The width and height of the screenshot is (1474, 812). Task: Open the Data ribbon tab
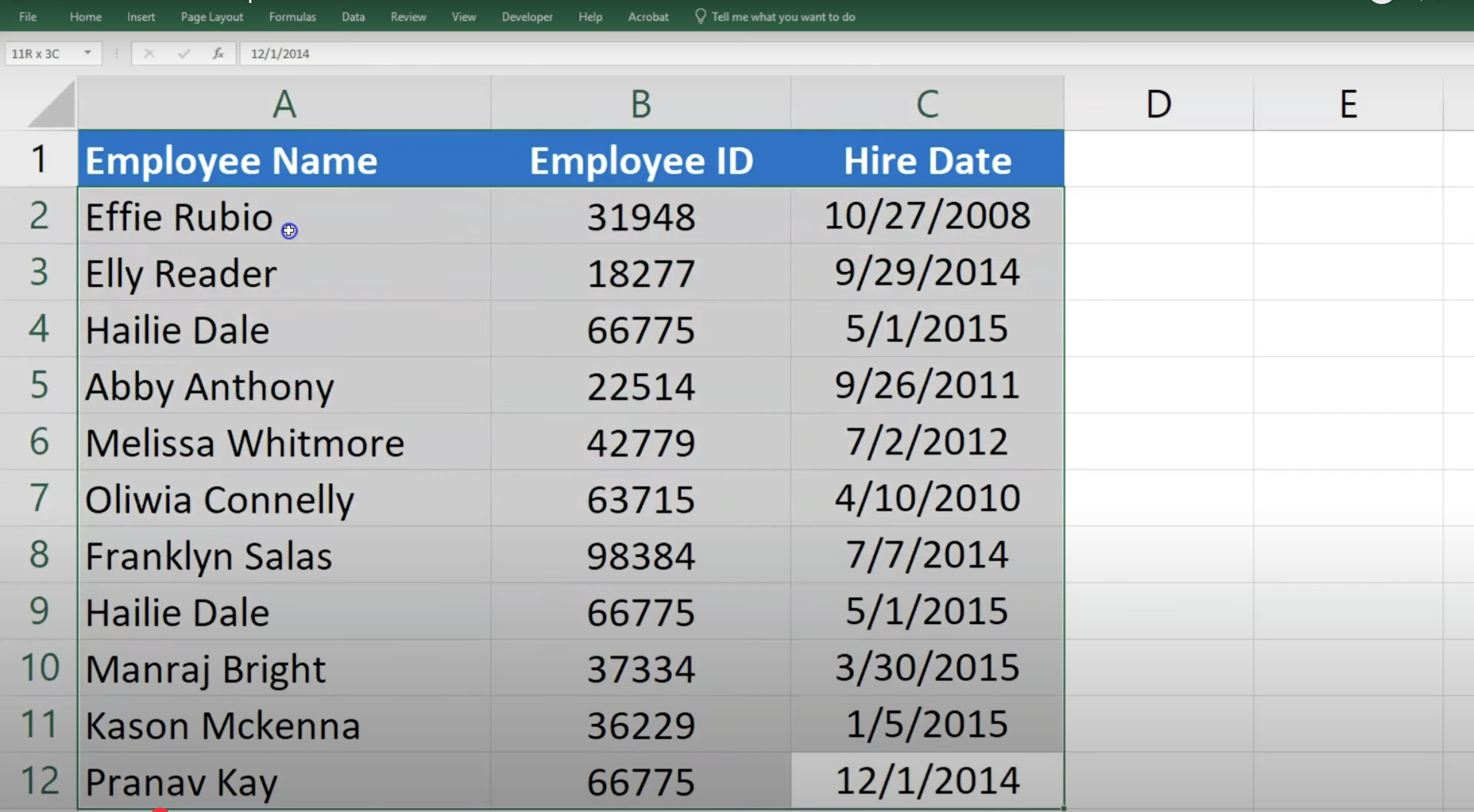click(353, 17)
